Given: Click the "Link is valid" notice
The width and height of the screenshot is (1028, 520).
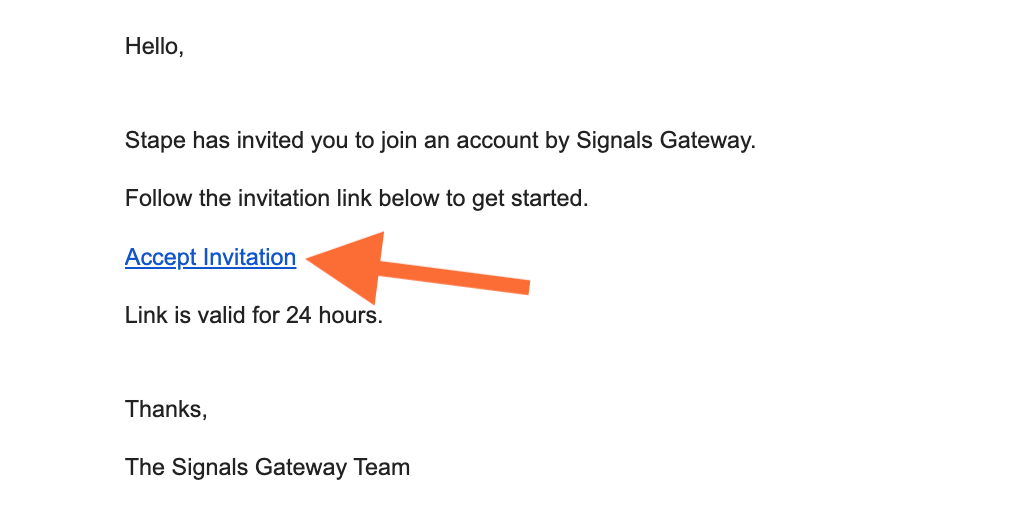Looking at the screenshot, I should click(254, 315).
